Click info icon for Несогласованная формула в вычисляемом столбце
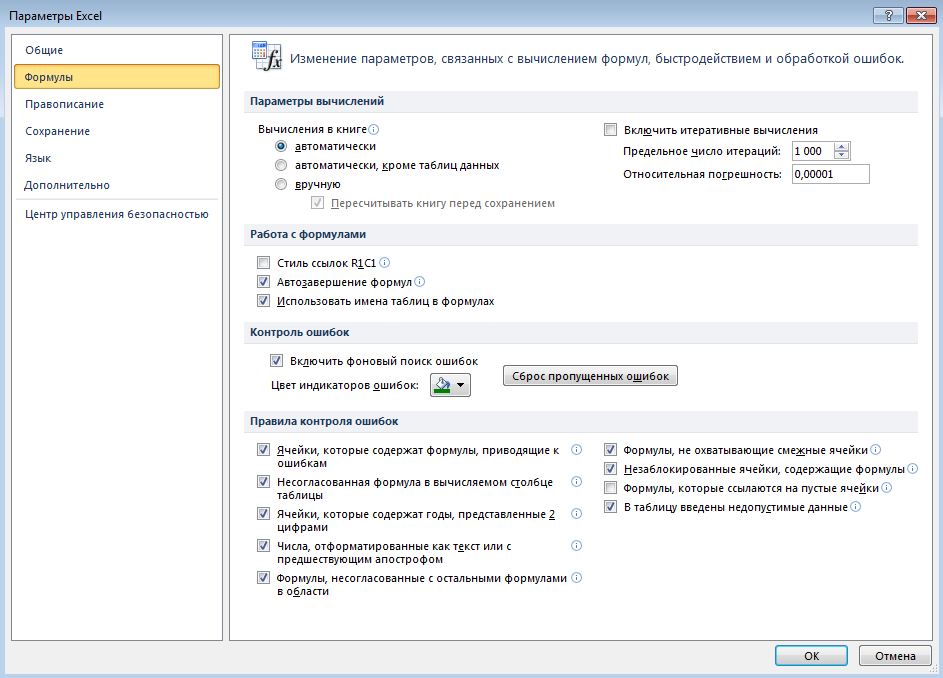The image size is (943, 678). [576, 482]
